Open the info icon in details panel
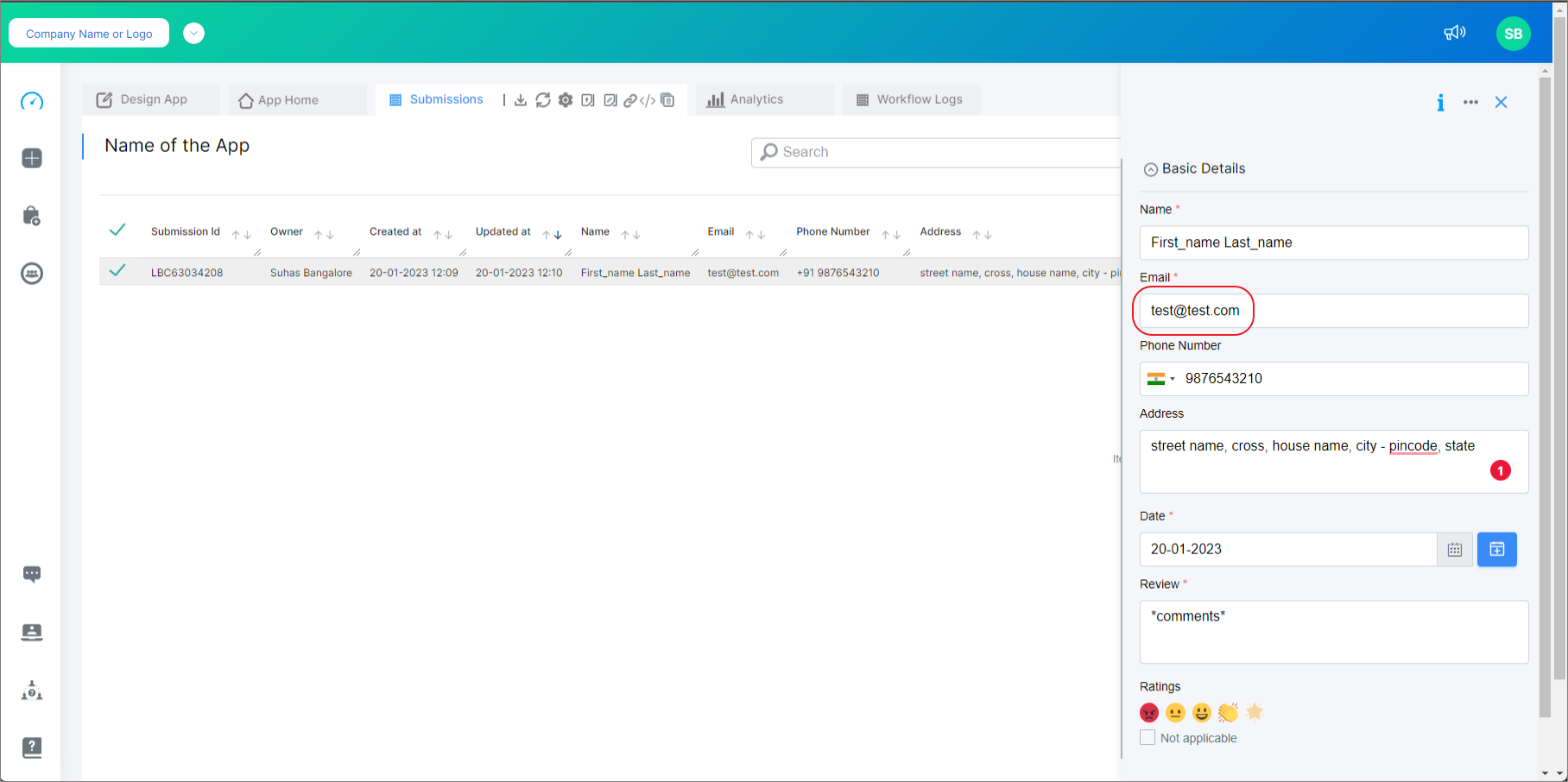 (1440, 102)
